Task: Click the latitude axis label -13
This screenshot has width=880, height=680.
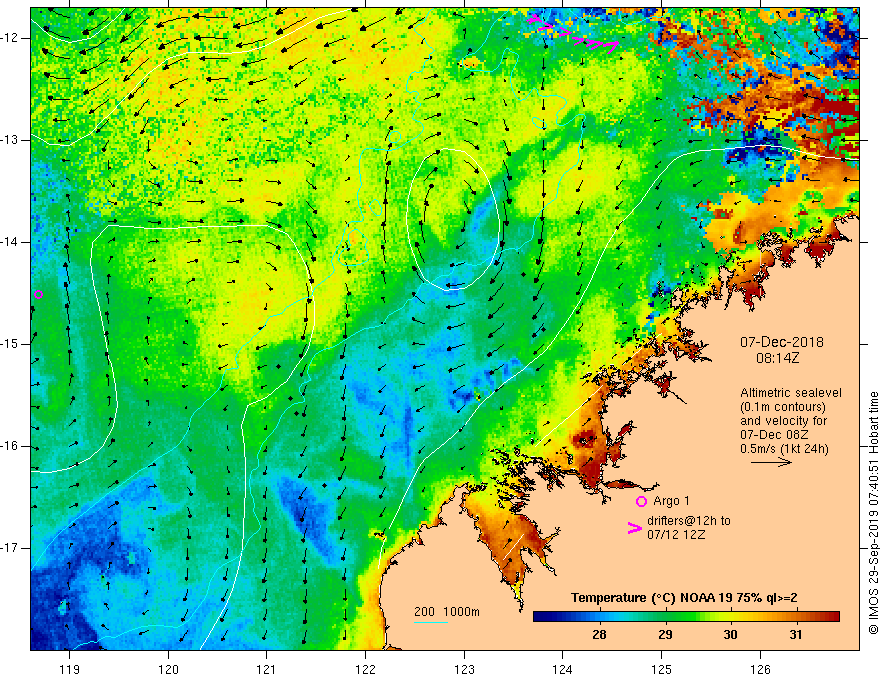Action: (10, 140)
